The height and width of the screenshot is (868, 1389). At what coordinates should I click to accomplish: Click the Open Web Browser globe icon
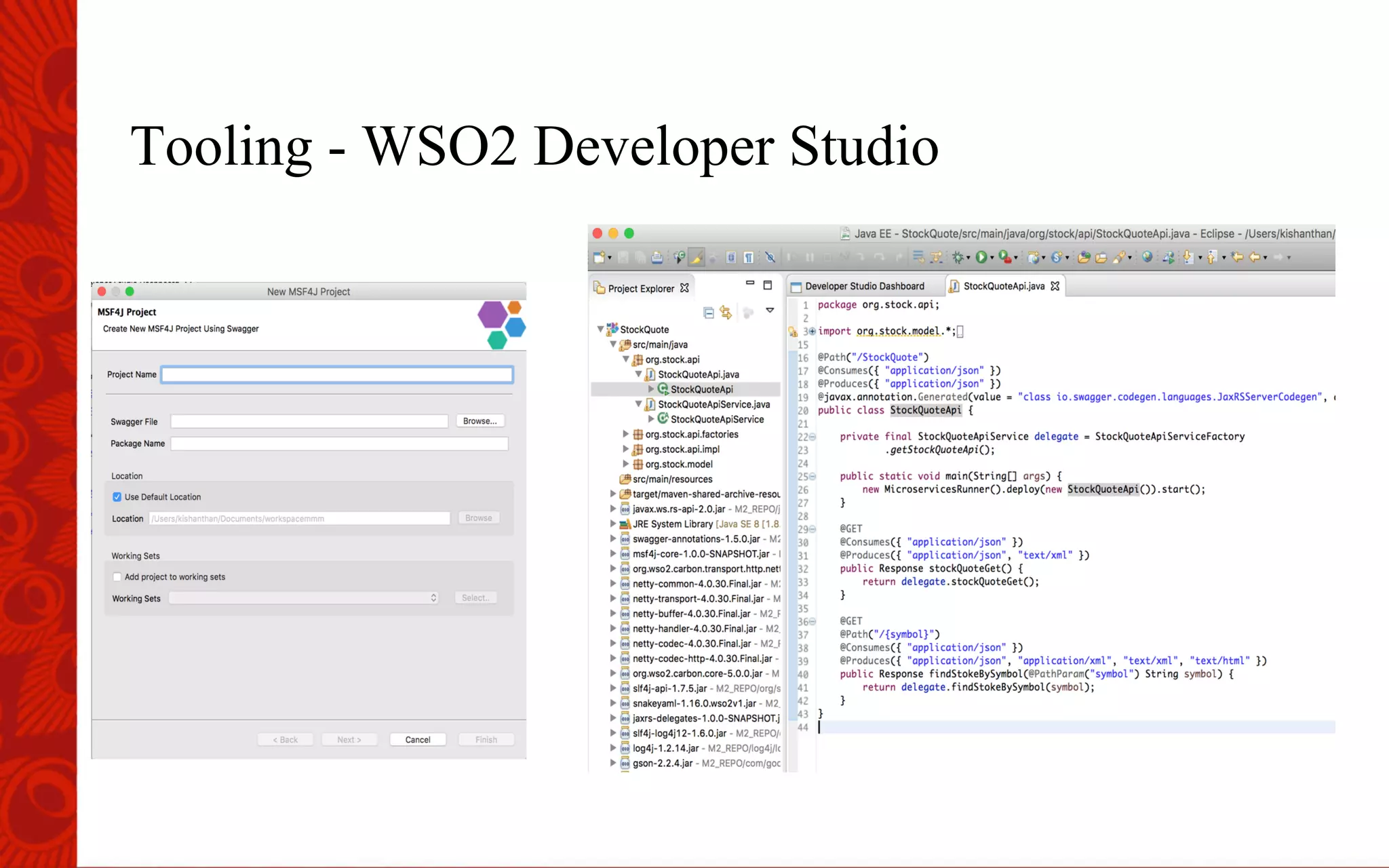point(1147,256)
